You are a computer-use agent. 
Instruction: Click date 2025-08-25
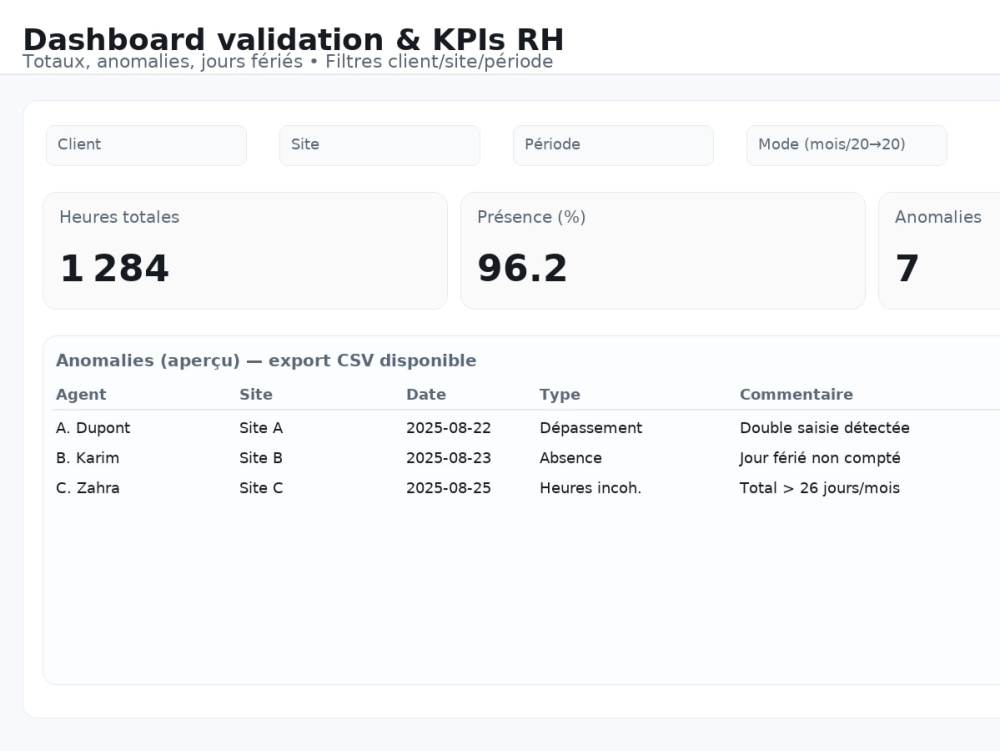(x=448, y=488)
